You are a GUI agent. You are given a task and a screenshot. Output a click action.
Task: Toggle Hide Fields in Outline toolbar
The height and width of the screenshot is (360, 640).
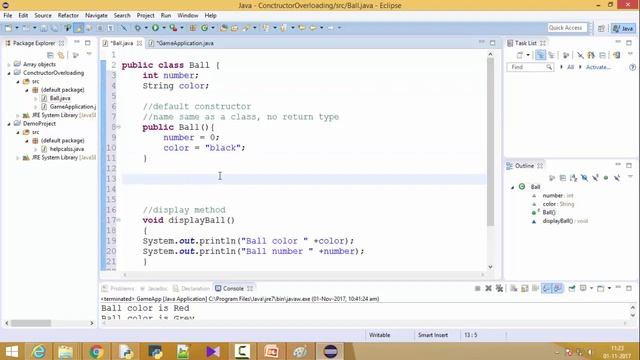tap(584, 178)
